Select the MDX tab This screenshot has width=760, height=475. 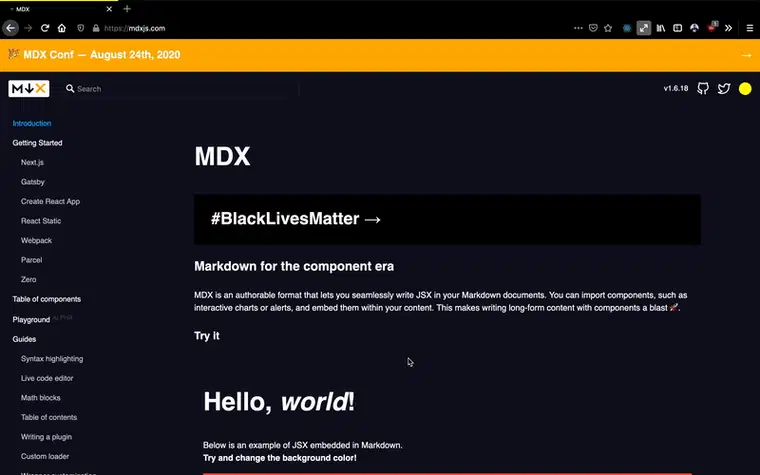58,9
